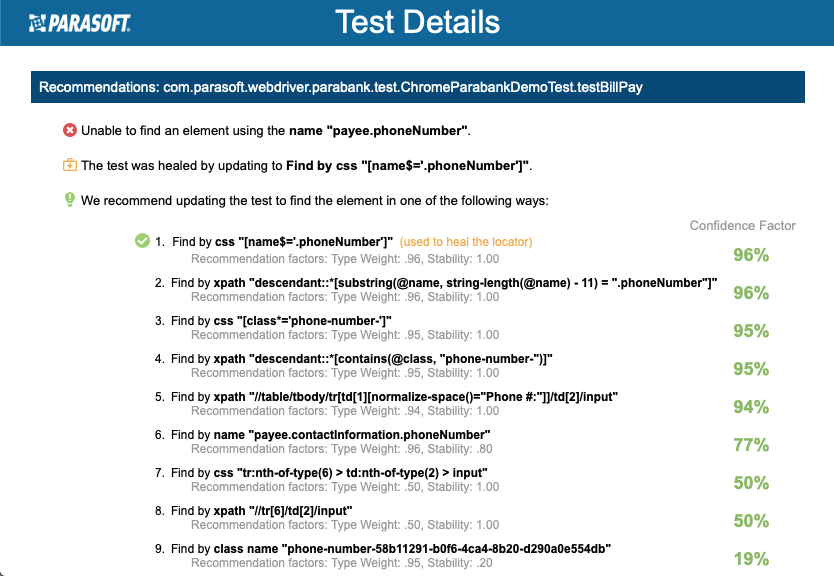The height and width of the screenshot is (576, 834).
Task: Click the orange healed medical kit icon
Action: (x=70, y=165)
